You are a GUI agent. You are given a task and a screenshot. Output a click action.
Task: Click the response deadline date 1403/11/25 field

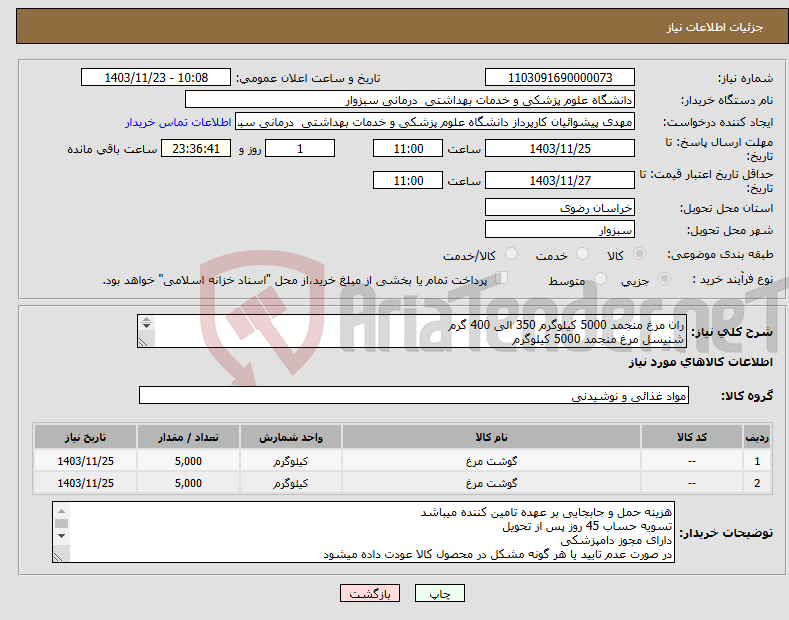(x=560, y=148)
